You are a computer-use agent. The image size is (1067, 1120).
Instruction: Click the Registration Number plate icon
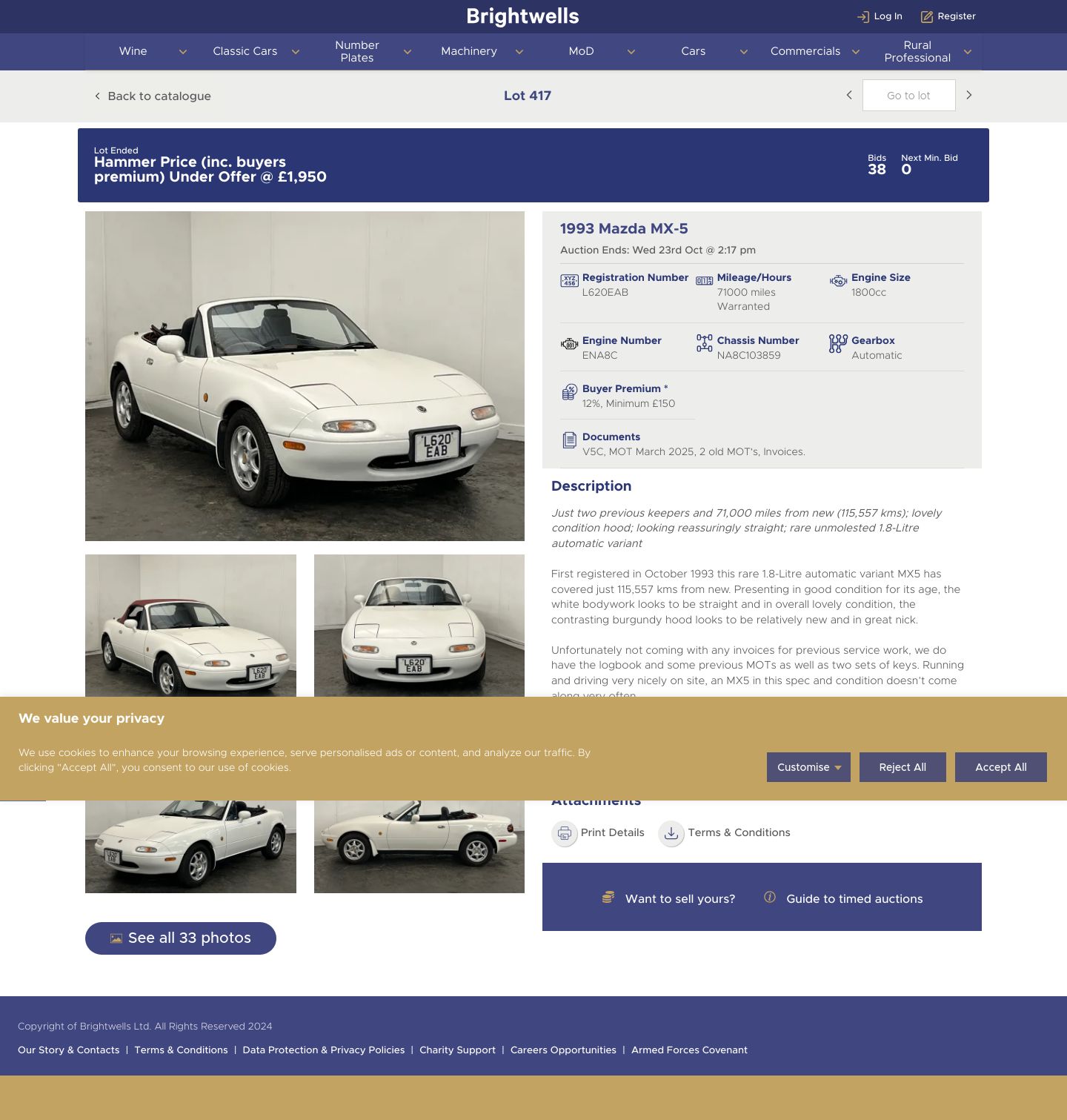[x=569, y=281]
